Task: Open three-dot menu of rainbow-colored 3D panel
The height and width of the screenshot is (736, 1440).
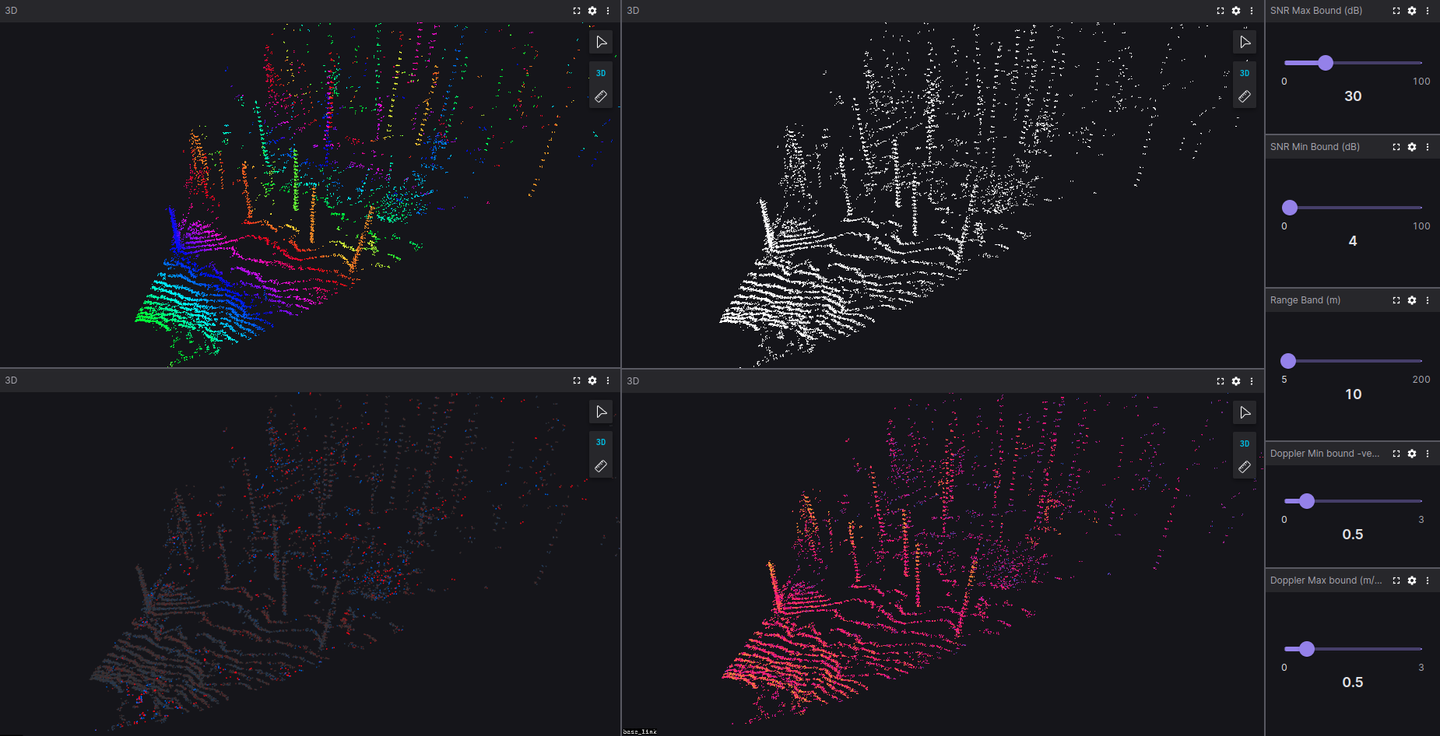Action: point(608,10)
